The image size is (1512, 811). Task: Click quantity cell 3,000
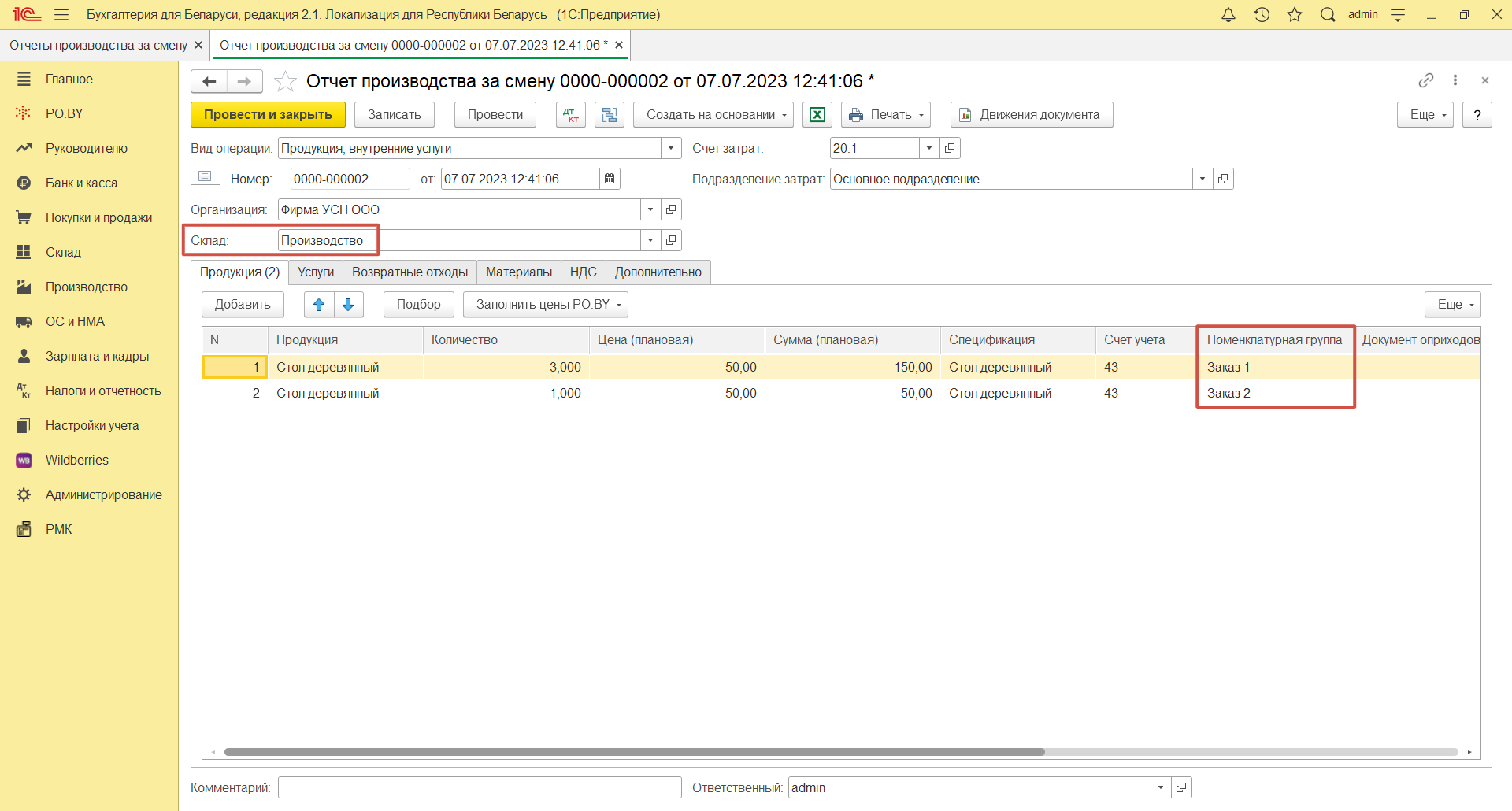pos(506,367)
